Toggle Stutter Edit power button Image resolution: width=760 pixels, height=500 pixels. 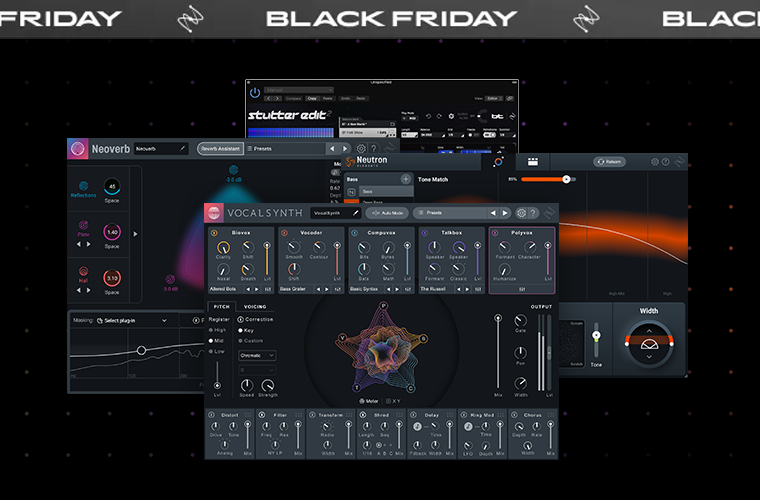pyautogui.click(x=255, y=92)
